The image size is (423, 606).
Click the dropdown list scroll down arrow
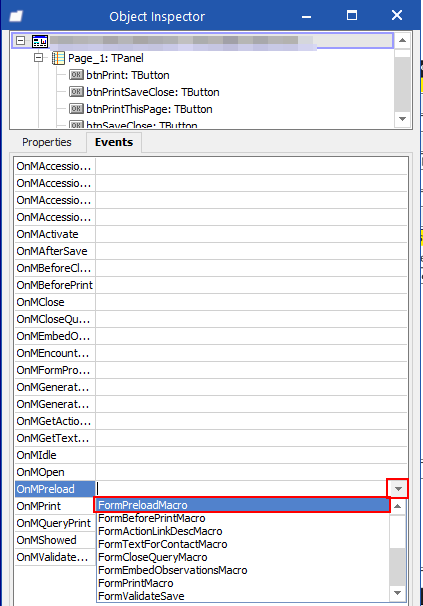click(397, 593)
